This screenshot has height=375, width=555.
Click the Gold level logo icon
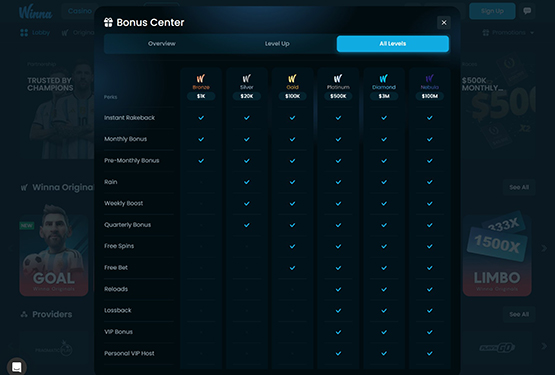[292, 78]
